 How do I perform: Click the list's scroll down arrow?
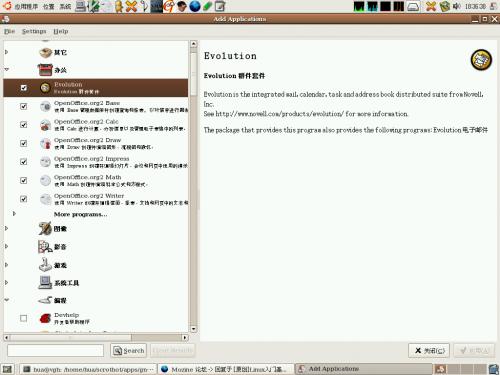[x=193, y=329]
